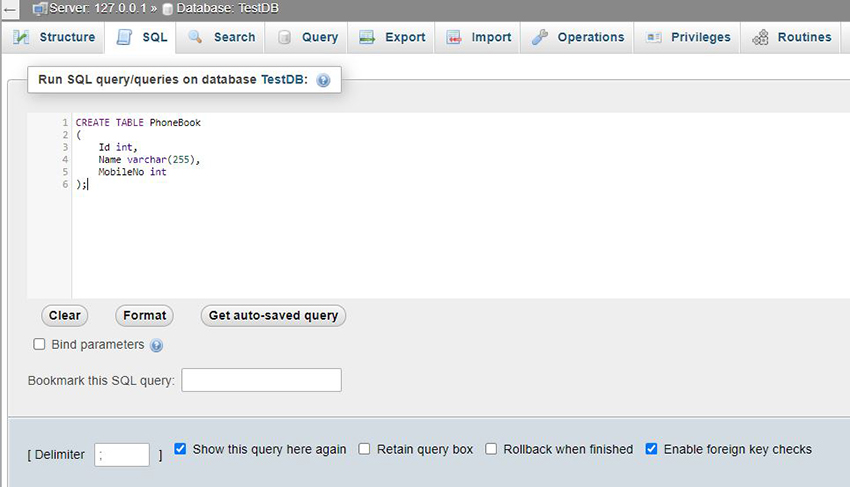
Task: Open help icon beside Run SQL query title
Action: pos(323,80)
